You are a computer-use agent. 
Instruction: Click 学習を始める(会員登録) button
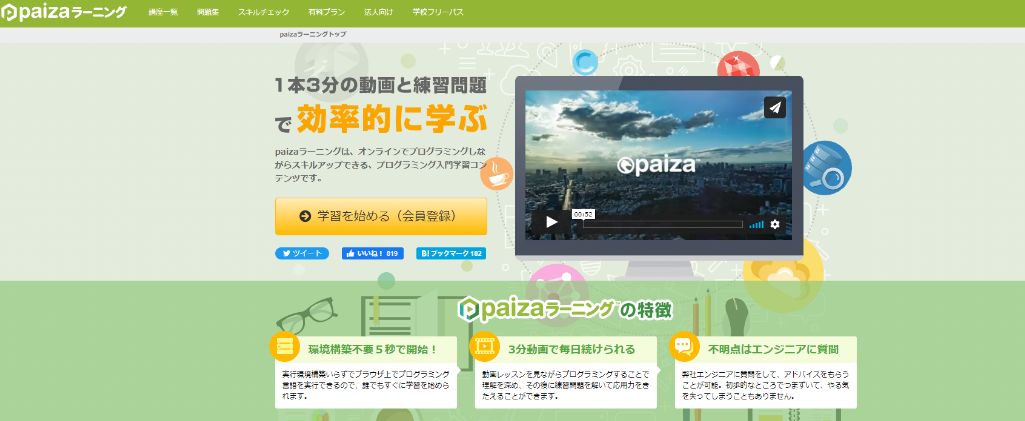[380, 216]
